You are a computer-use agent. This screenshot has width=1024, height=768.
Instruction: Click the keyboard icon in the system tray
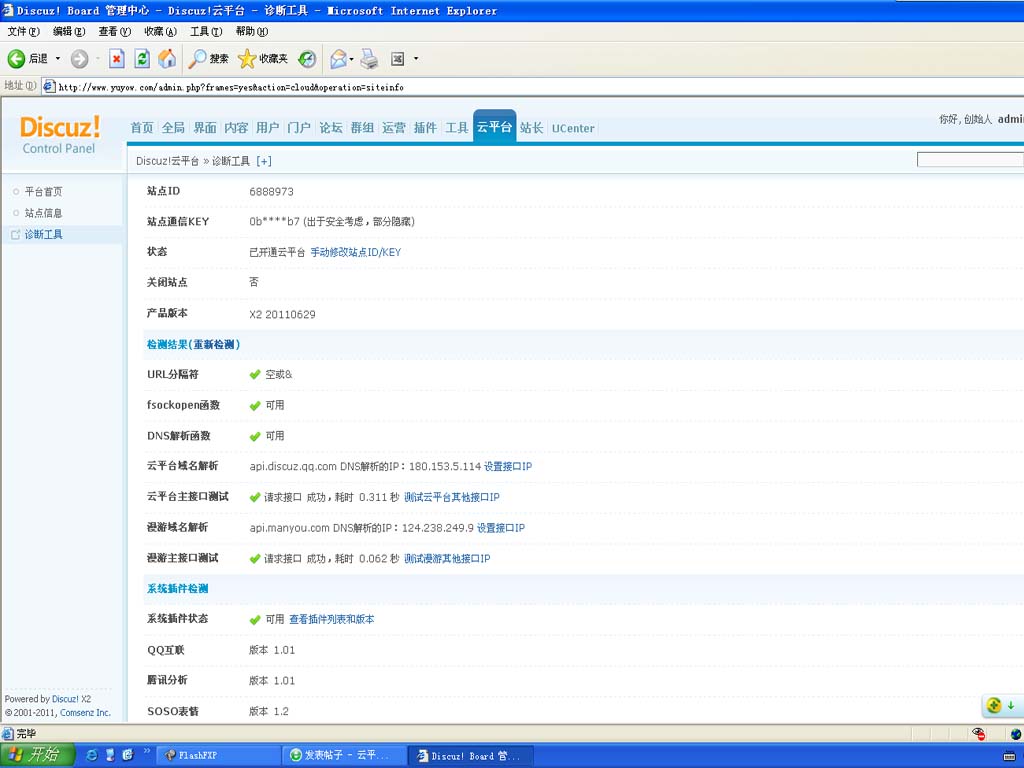click(x=1009, y=756)
